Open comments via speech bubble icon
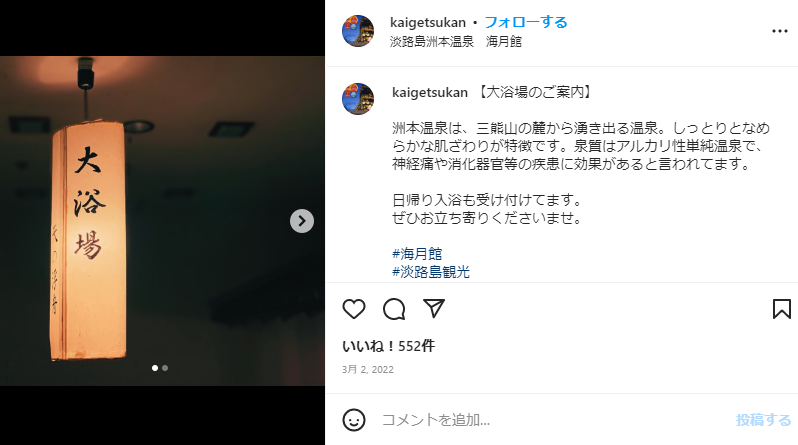The height and width of the screenshot is (445, 798). coord(394,309)
